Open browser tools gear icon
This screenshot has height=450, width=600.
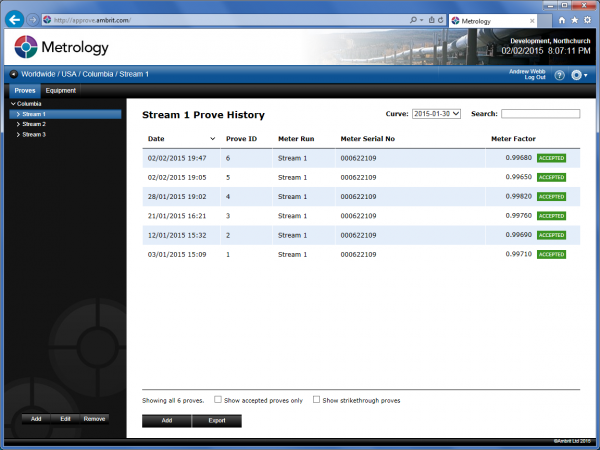(587, 20)
